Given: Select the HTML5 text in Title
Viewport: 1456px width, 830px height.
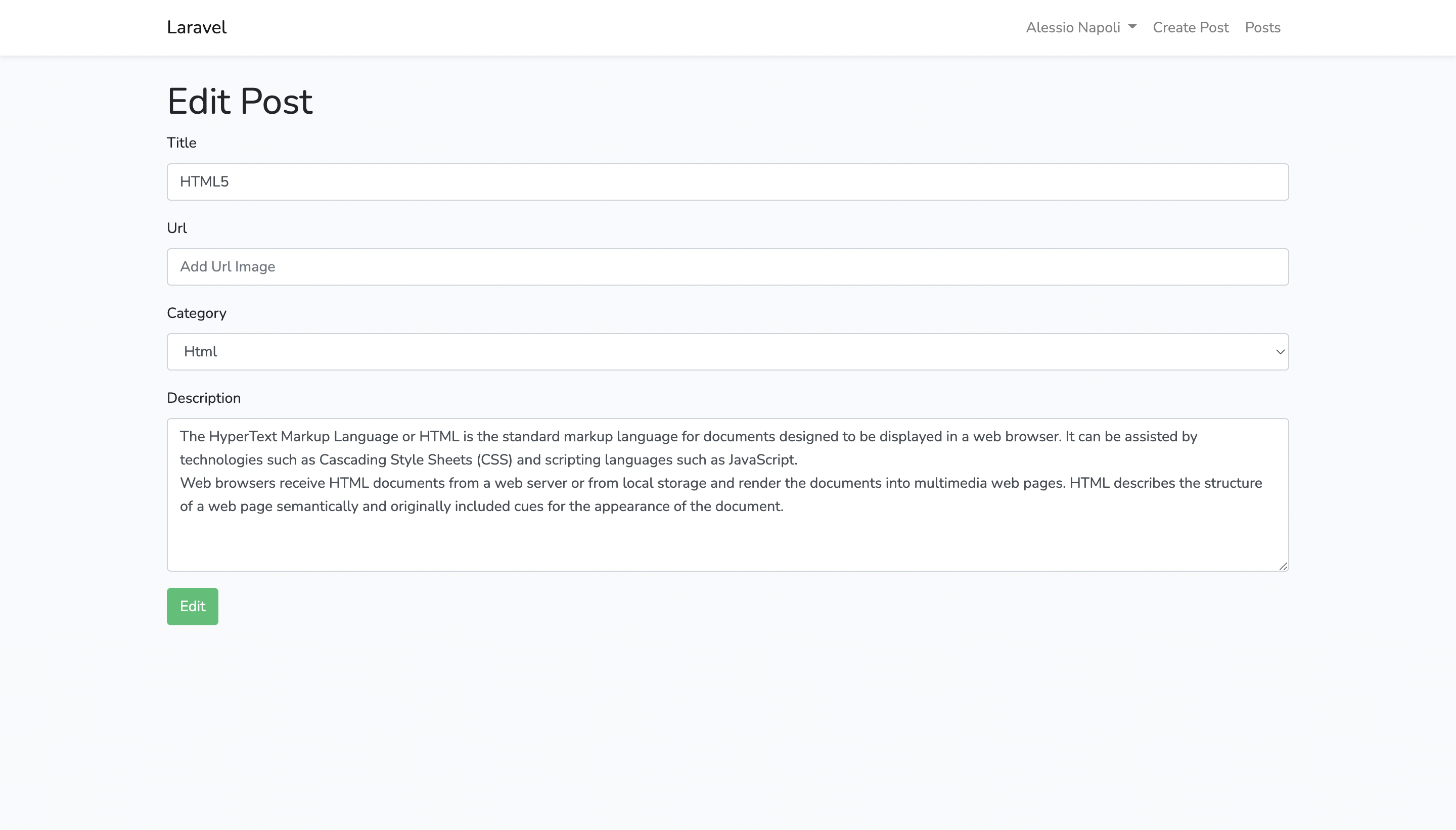Looking at the screenshot, I should tap(205, 181).
